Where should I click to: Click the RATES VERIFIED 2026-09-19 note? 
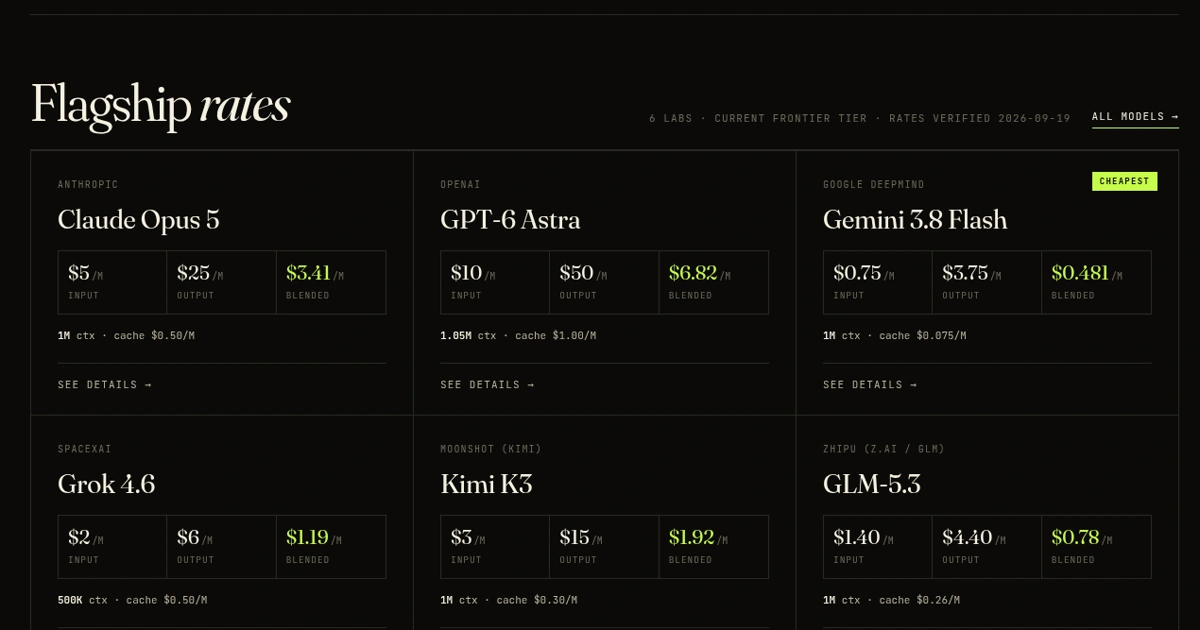coord(978,118)
